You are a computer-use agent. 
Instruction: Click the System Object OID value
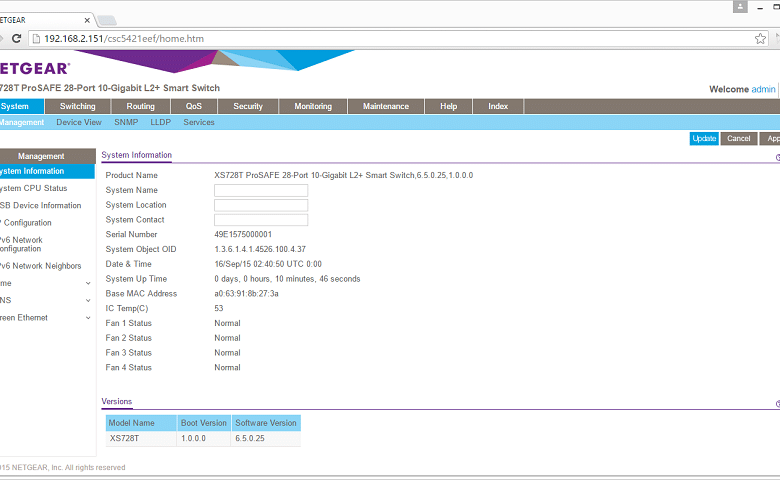point(260,249)
